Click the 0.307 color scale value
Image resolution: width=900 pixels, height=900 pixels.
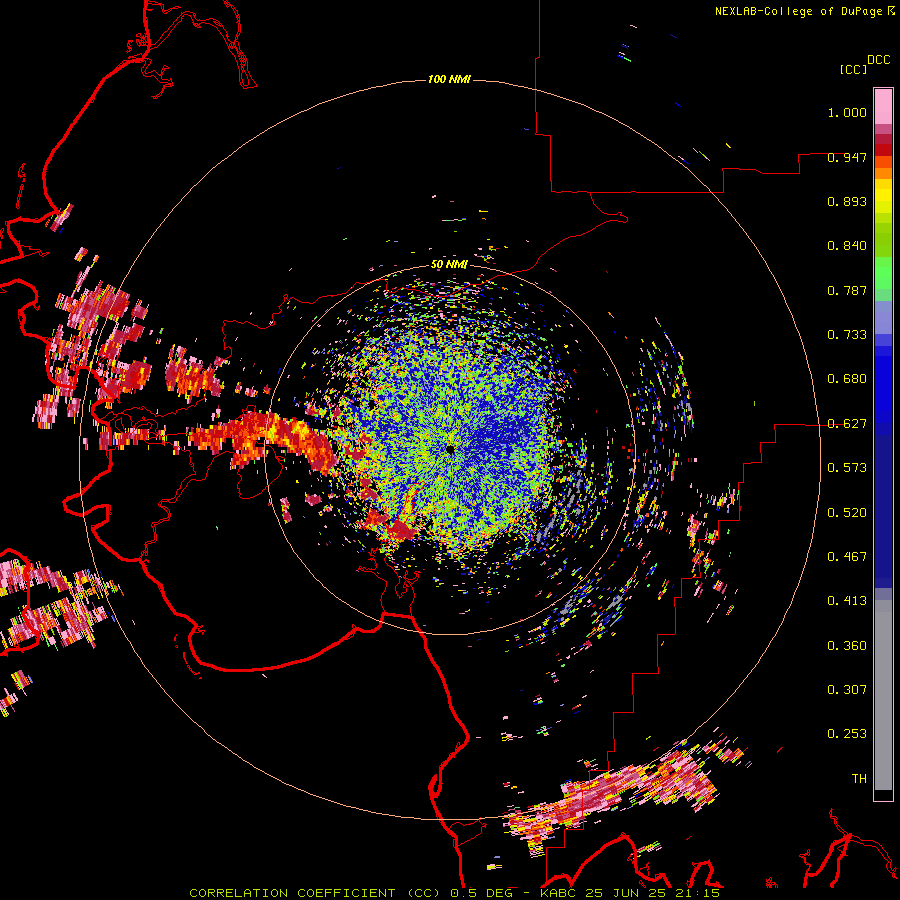tap(847, 690)
